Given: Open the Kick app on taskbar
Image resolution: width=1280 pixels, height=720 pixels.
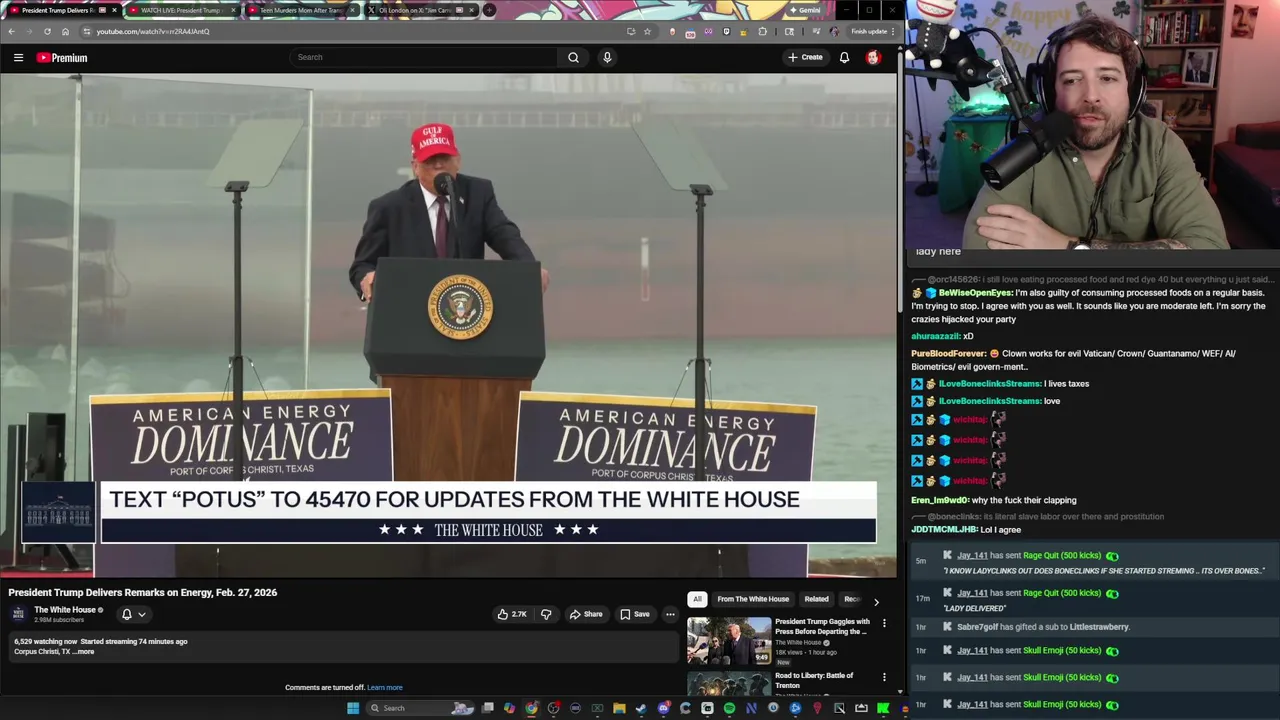Looking at the screenshot, I should (883, 708).
